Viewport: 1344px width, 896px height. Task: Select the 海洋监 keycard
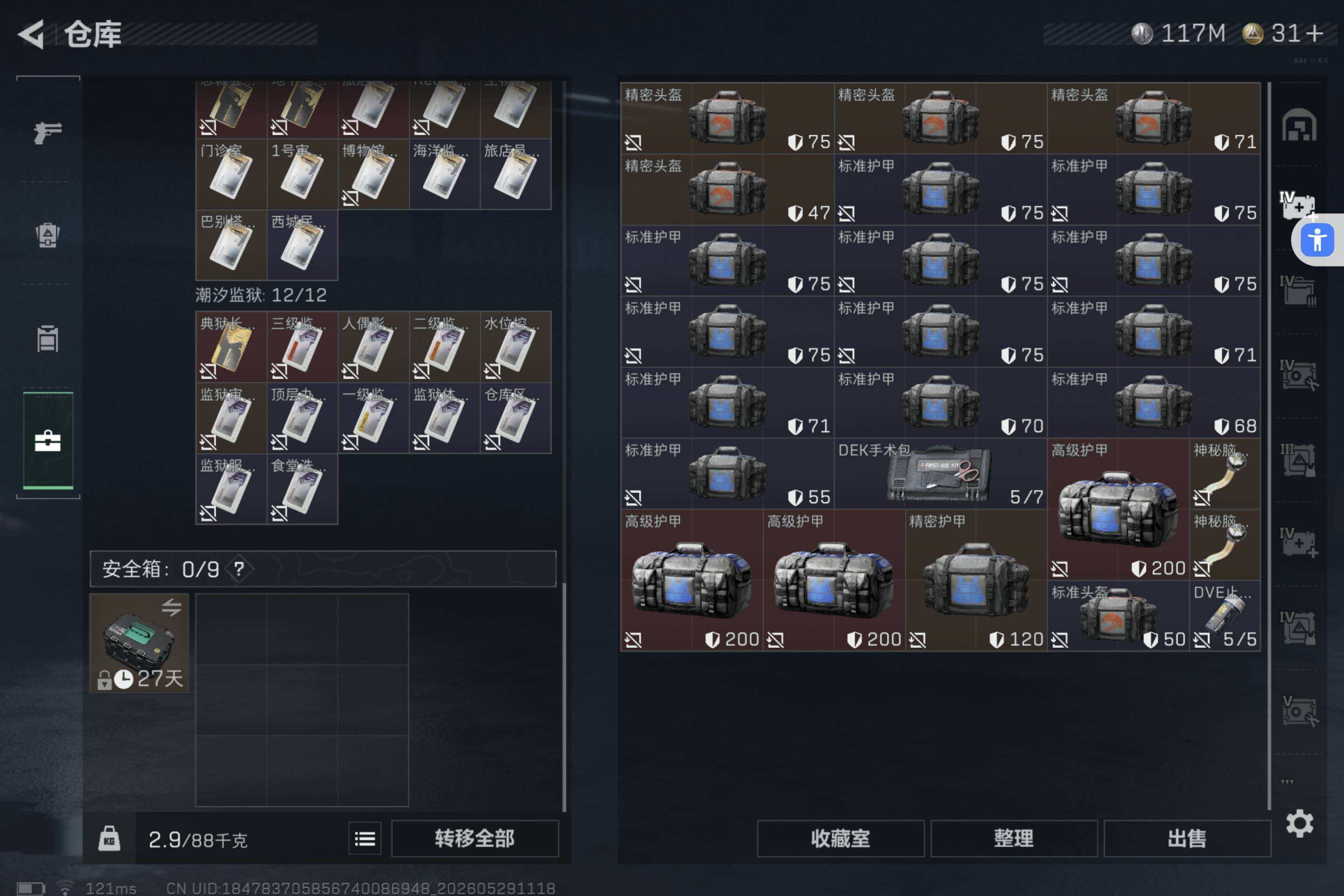[445, 174]
